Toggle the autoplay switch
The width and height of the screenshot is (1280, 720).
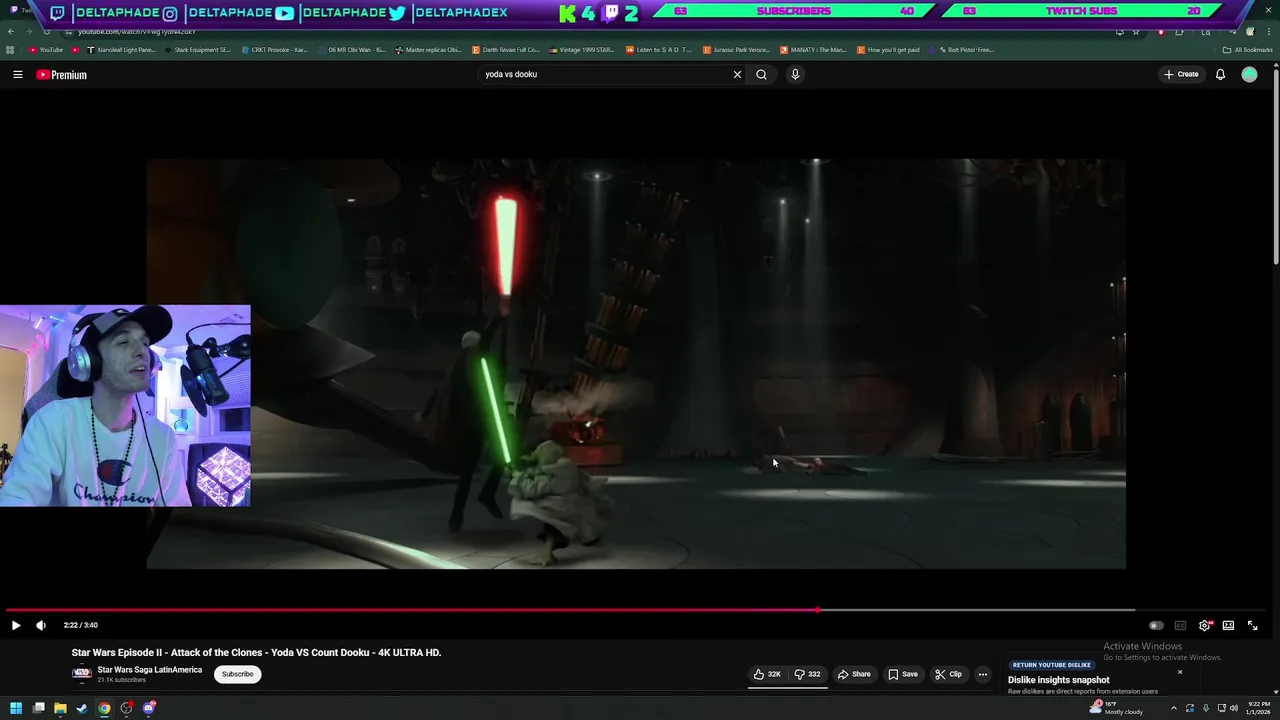tap(1156, 625)
